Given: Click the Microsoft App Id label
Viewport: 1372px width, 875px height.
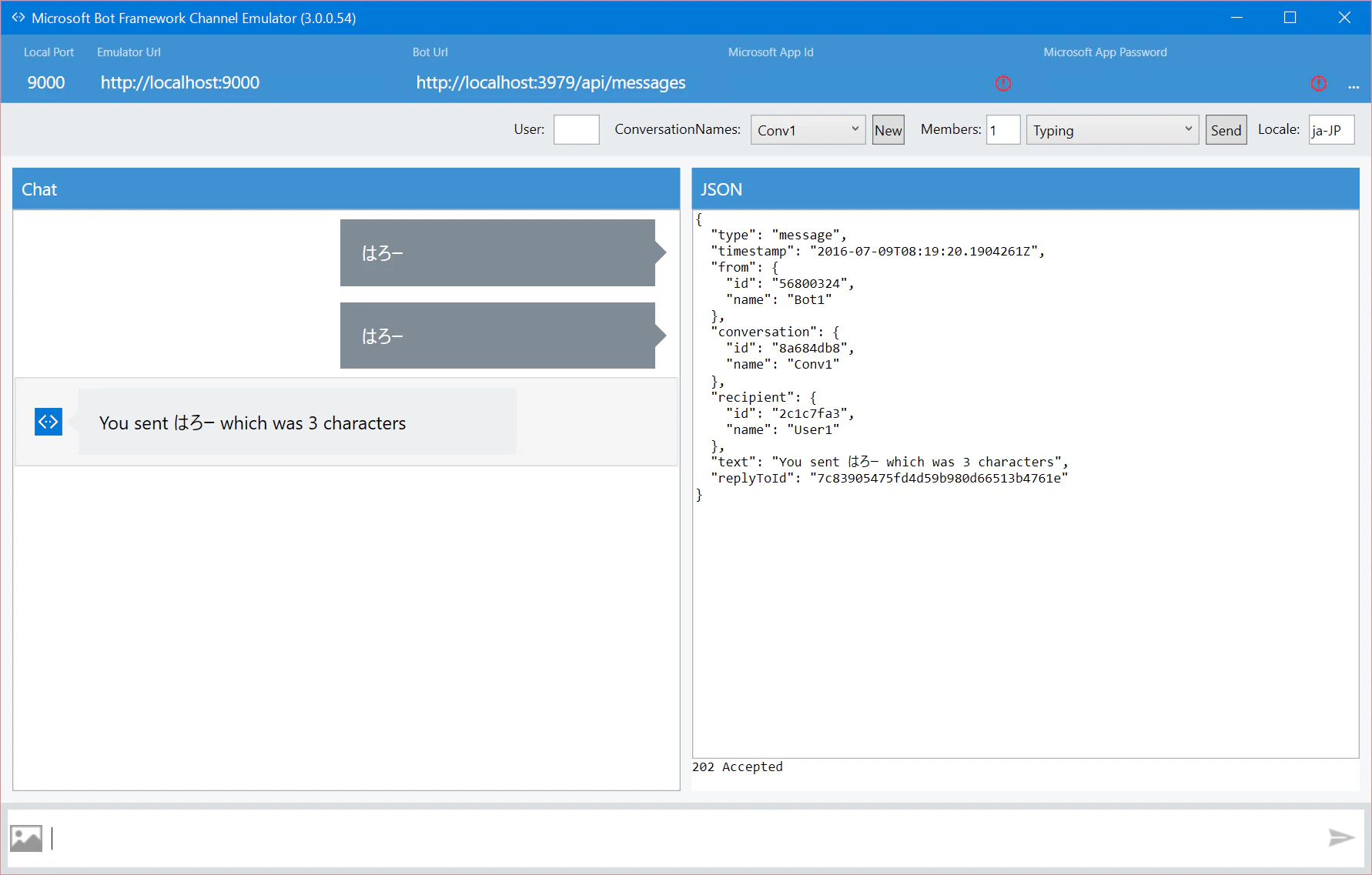Looking at the screenshot, I should click(x=771, y=52).
